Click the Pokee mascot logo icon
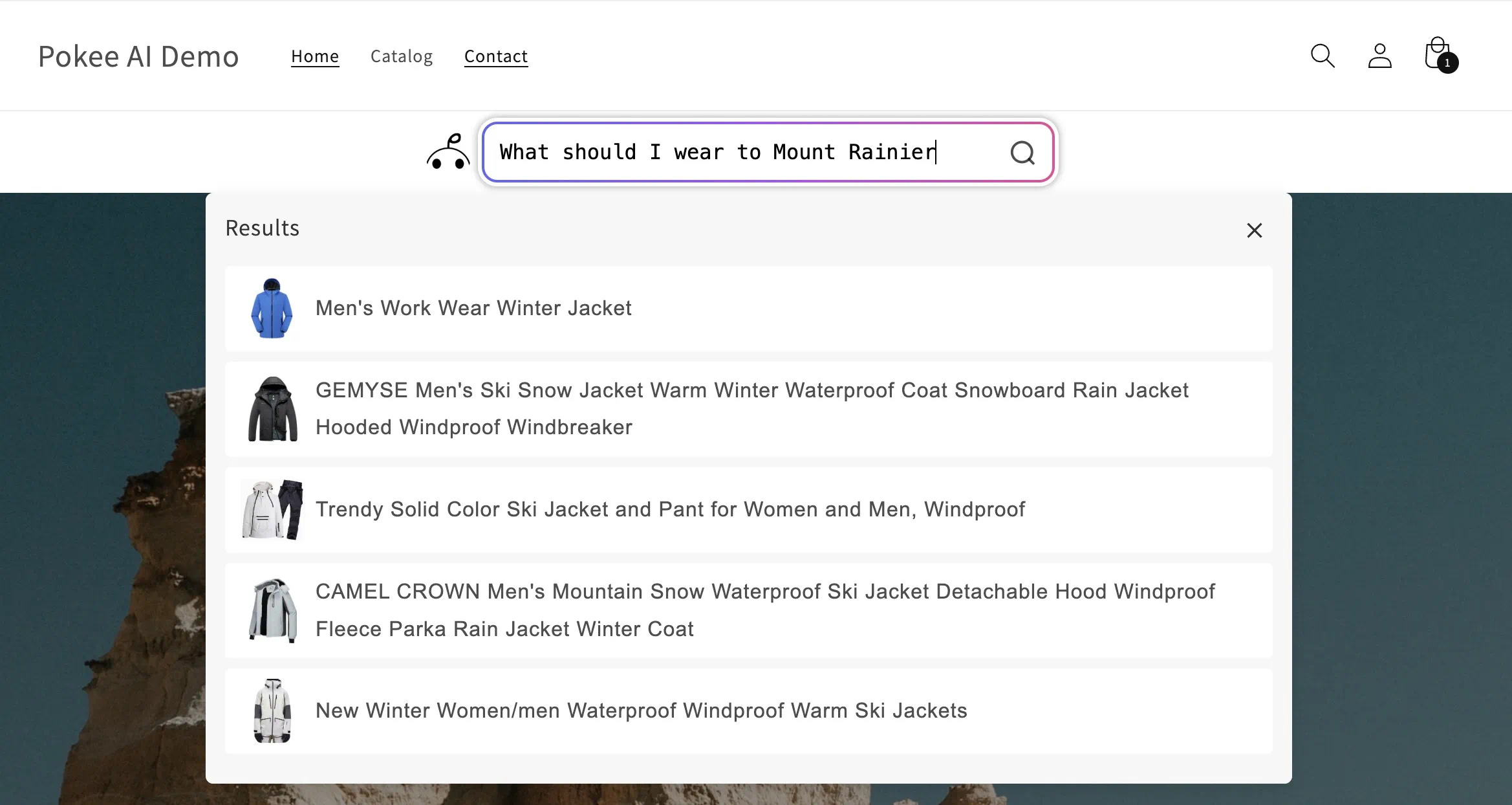 448,152
